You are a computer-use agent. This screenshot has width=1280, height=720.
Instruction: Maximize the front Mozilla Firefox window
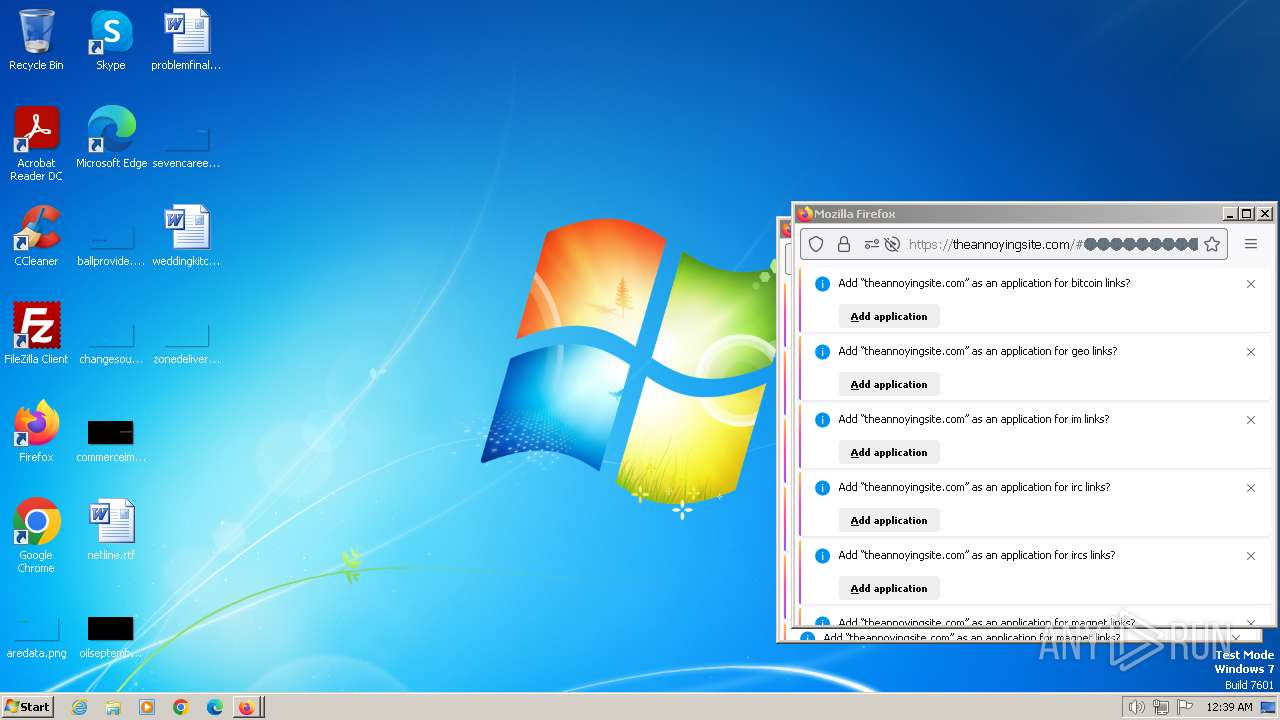pyautogui.click(x=1247, y=214)
